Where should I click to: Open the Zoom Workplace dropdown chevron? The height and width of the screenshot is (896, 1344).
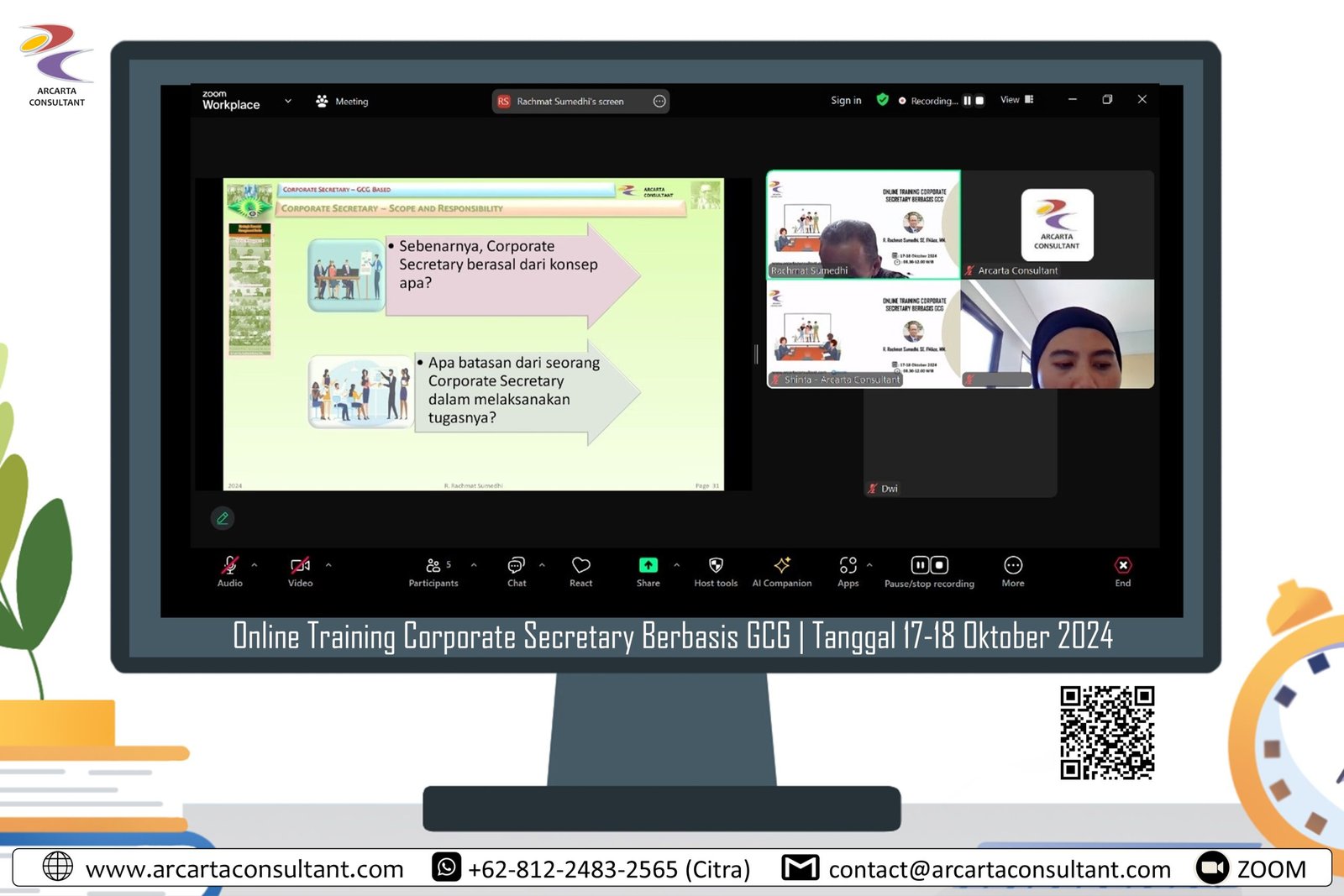tap(288, 101)
